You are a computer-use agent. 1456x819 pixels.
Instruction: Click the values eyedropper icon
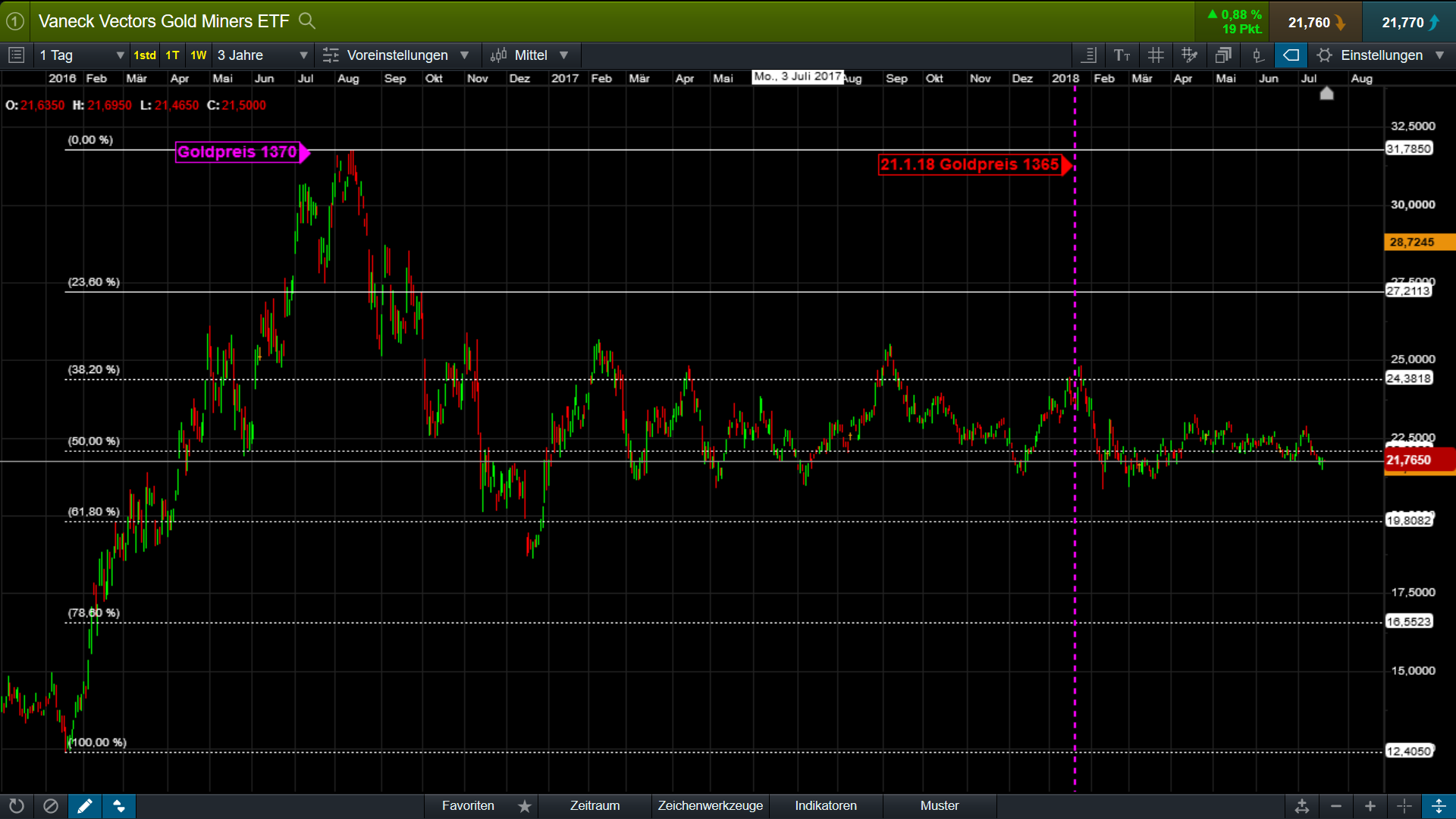tap(1189, 55)
